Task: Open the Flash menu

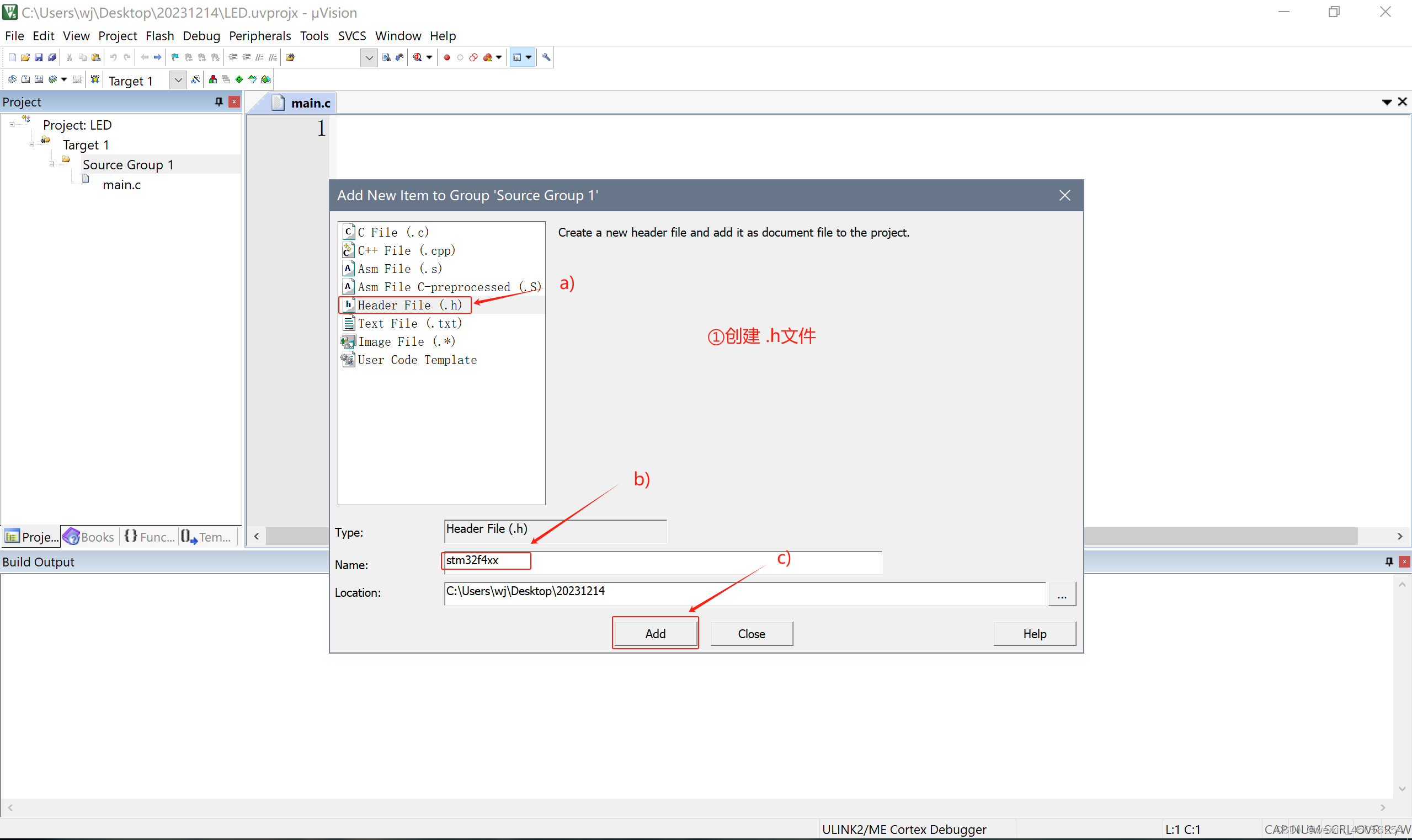Action: 159,36
